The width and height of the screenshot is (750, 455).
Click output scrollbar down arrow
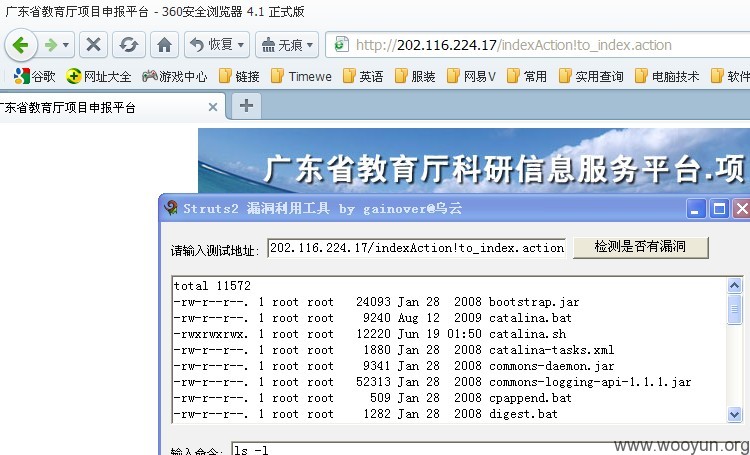pyautogui.click(x=734, y=414)
